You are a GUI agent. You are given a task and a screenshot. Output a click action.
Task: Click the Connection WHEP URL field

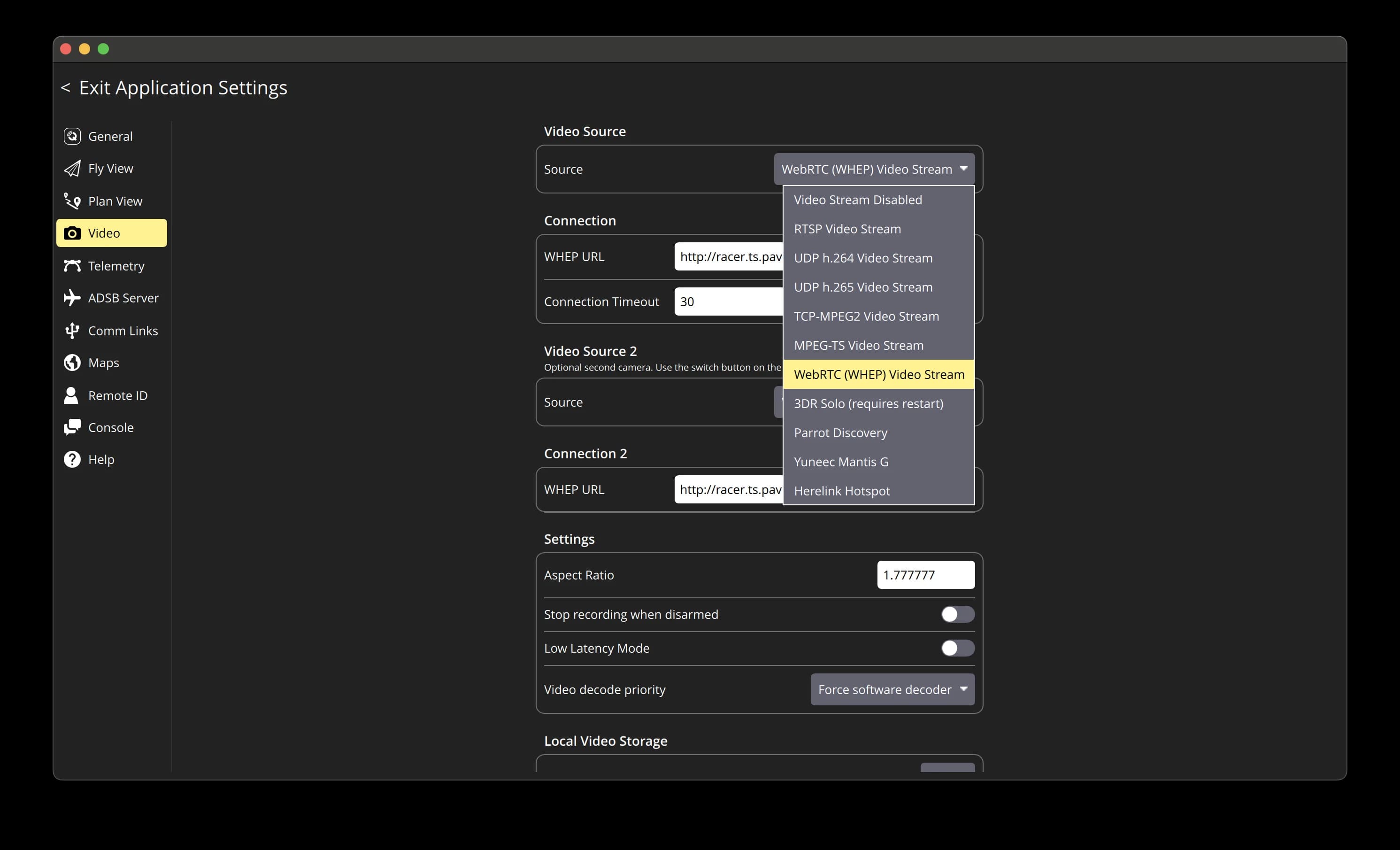click(x=729, y=257)
